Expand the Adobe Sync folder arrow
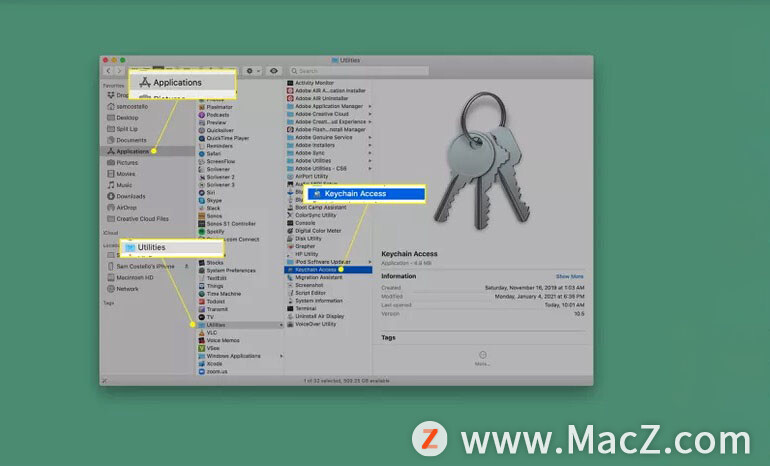The height and width of the screenshot is (466, 770). [x=370, y=153]
